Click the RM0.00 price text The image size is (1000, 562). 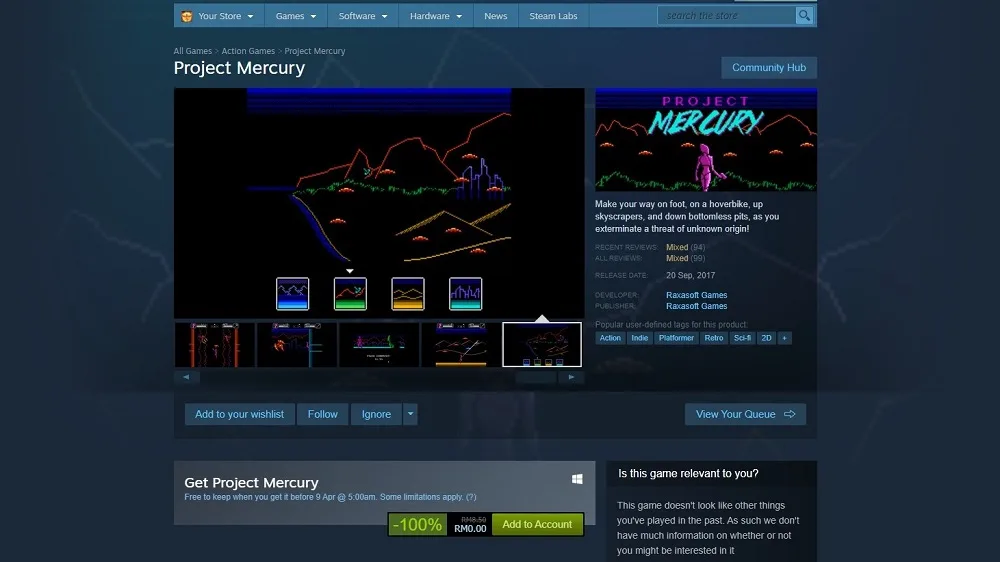(x=470, y=529)
